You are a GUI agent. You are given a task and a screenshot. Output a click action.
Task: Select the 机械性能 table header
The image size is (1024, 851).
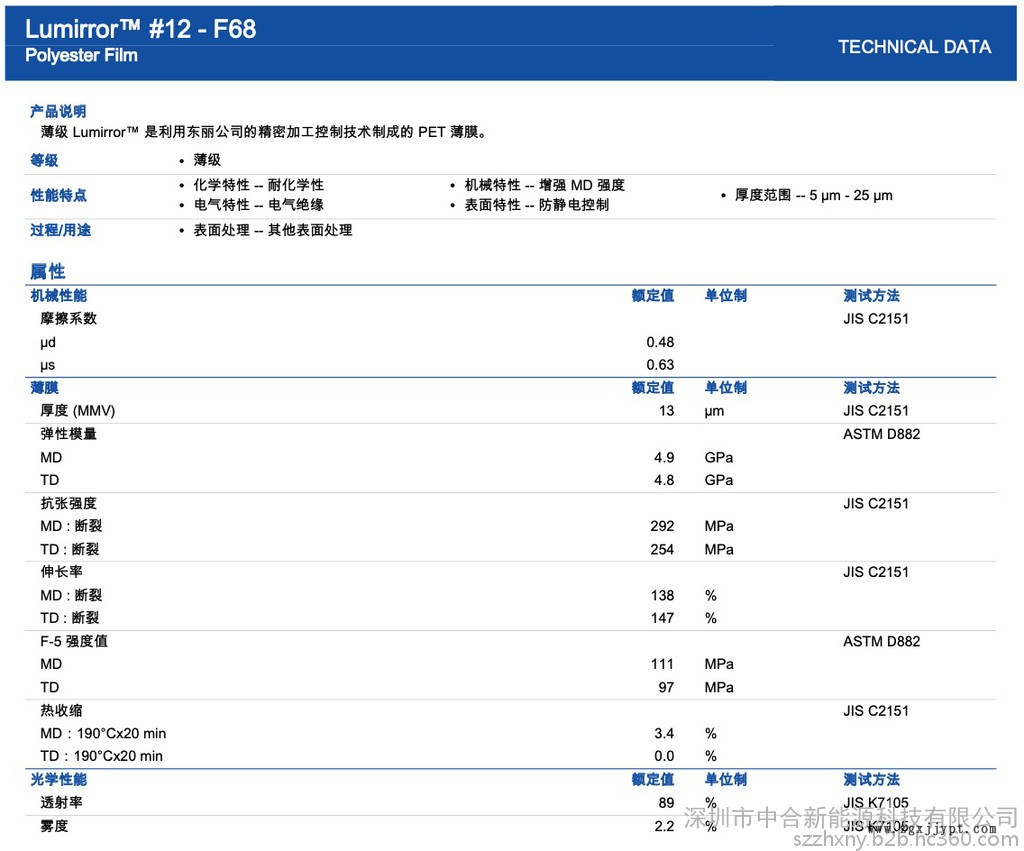point(58,295)
